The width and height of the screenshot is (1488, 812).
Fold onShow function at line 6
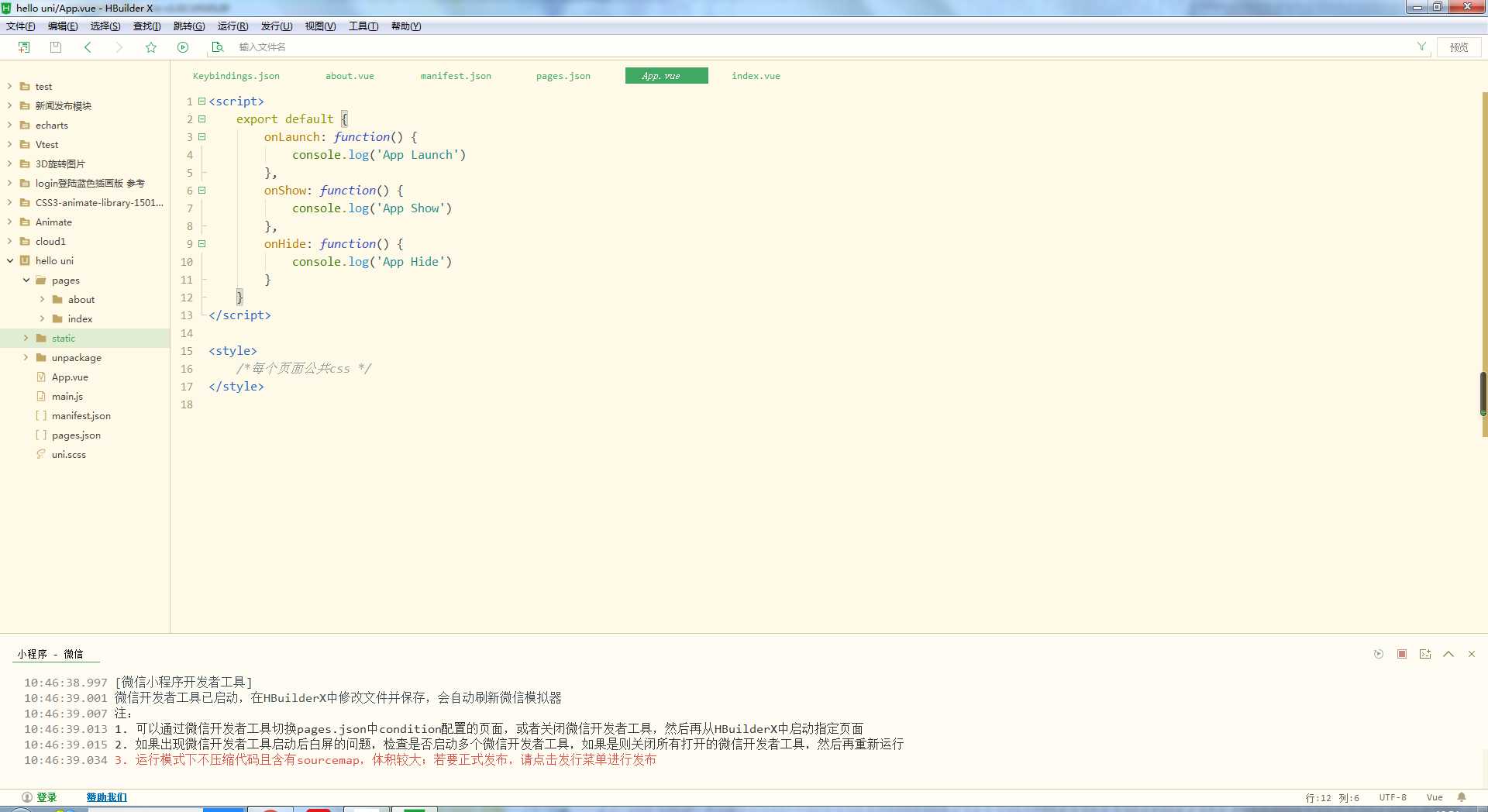(x=201, y=191)
